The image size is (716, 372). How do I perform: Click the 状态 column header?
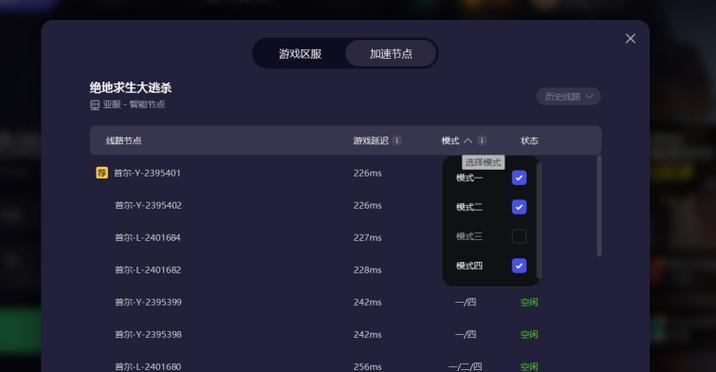pos(529,141)
